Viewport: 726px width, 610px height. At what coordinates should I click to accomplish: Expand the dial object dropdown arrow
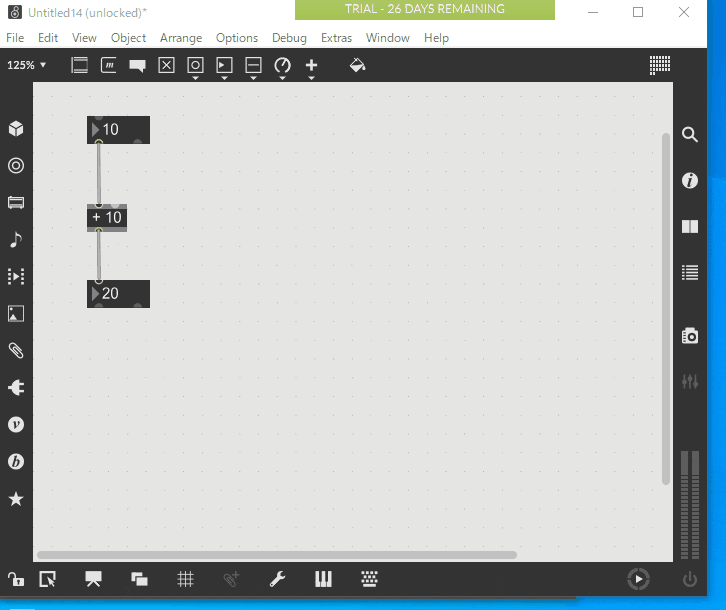tap(282, 78)
